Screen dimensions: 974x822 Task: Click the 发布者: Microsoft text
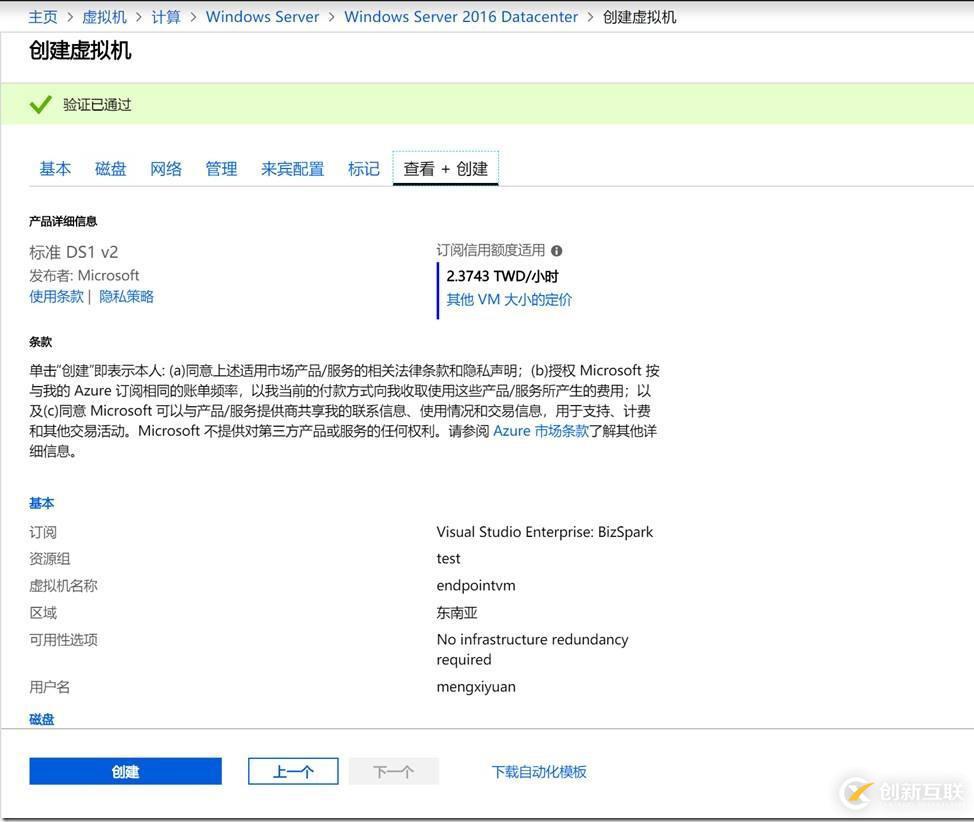click(x=84, y=275)
